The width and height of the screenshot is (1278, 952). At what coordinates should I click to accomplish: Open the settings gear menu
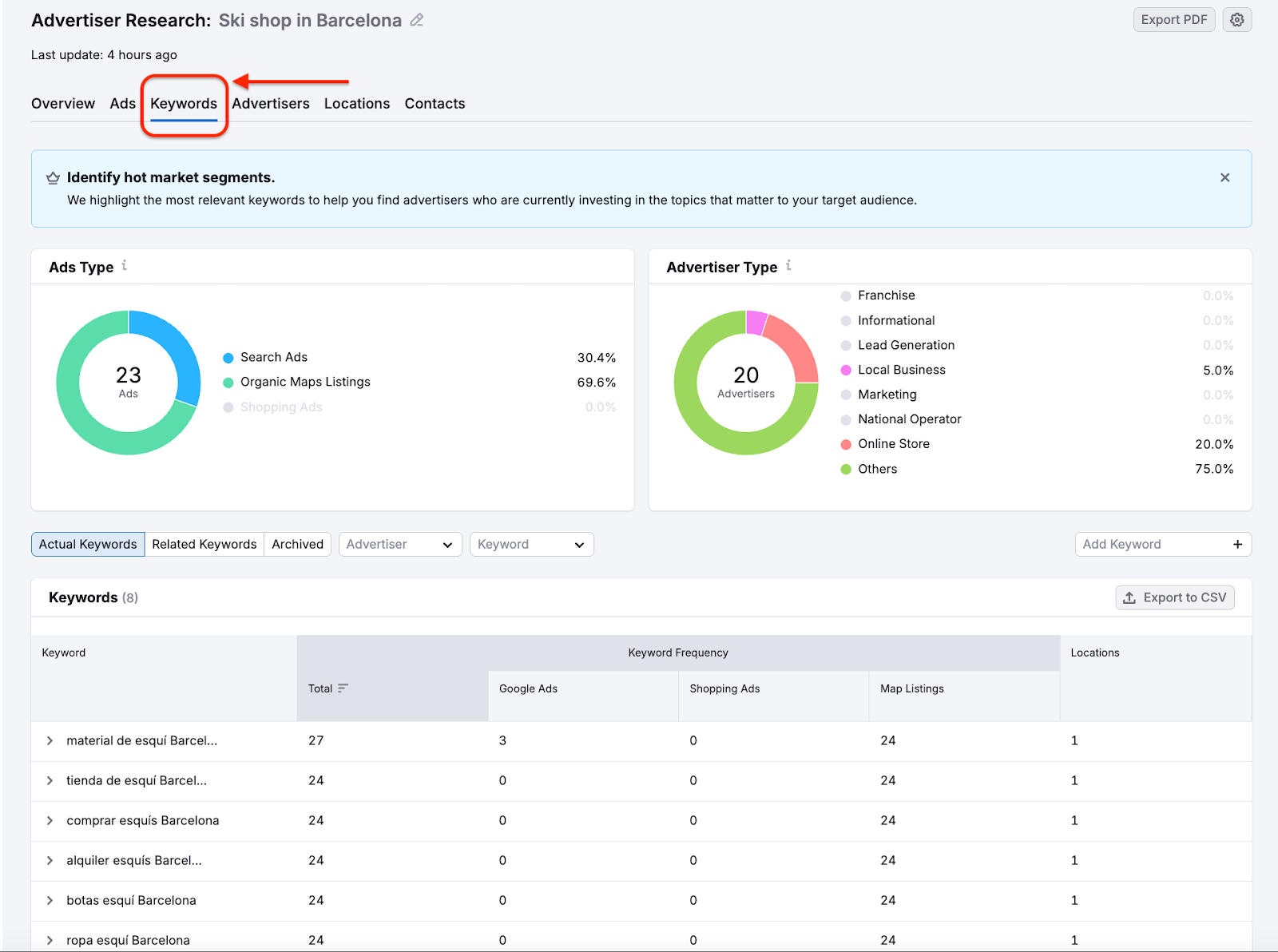pyautogui.click(x=1236, y=19)
